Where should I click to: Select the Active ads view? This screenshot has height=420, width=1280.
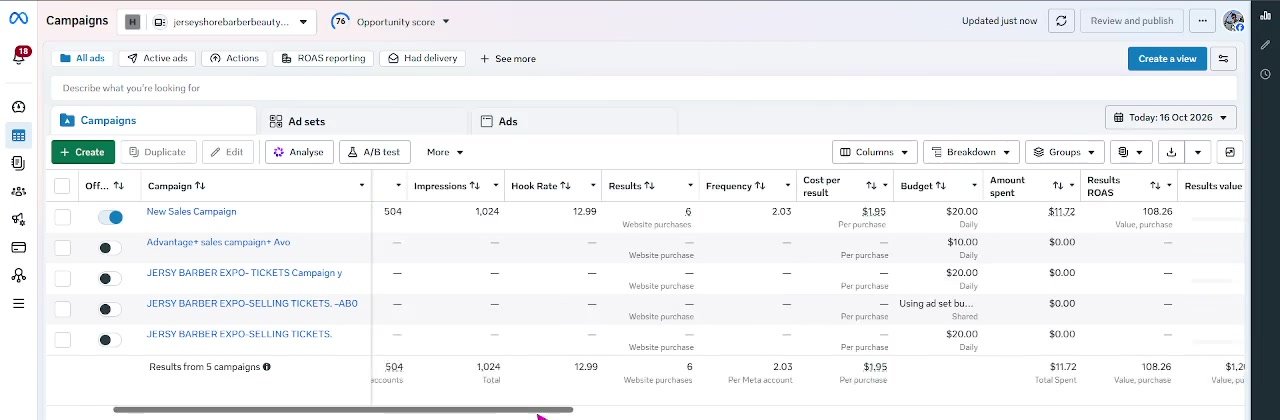pyautogui.click(x=156, y=58)
